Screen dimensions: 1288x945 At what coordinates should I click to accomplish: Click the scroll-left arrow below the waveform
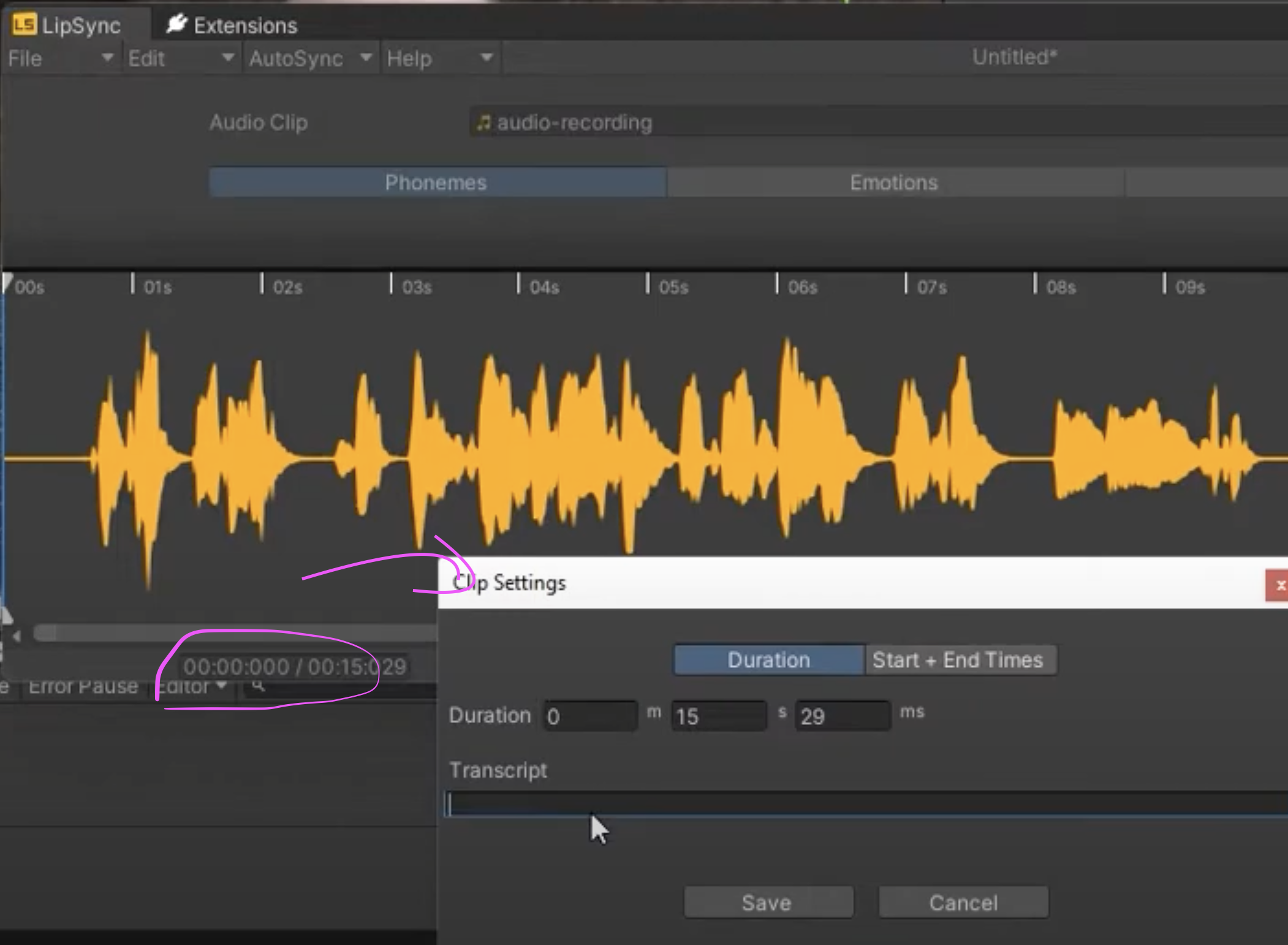(17, 636)
